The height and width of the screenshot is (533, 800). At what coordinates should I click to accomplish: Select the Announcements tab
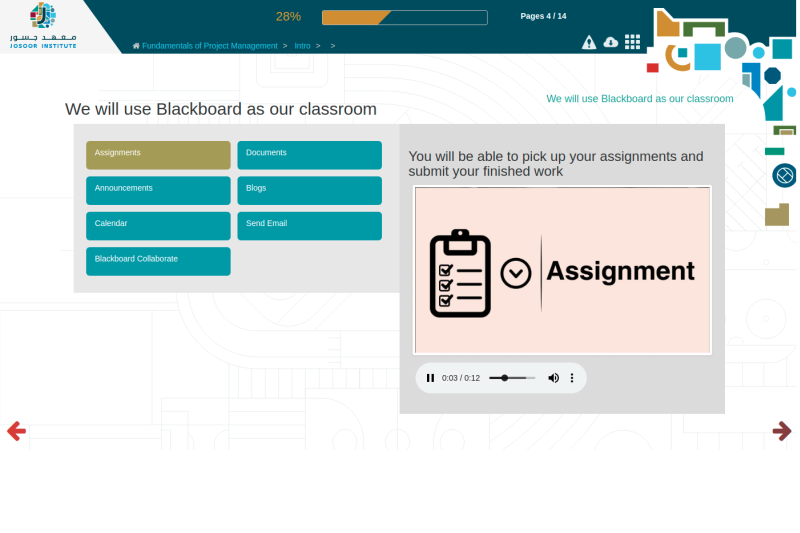click(x=158, y=191)
